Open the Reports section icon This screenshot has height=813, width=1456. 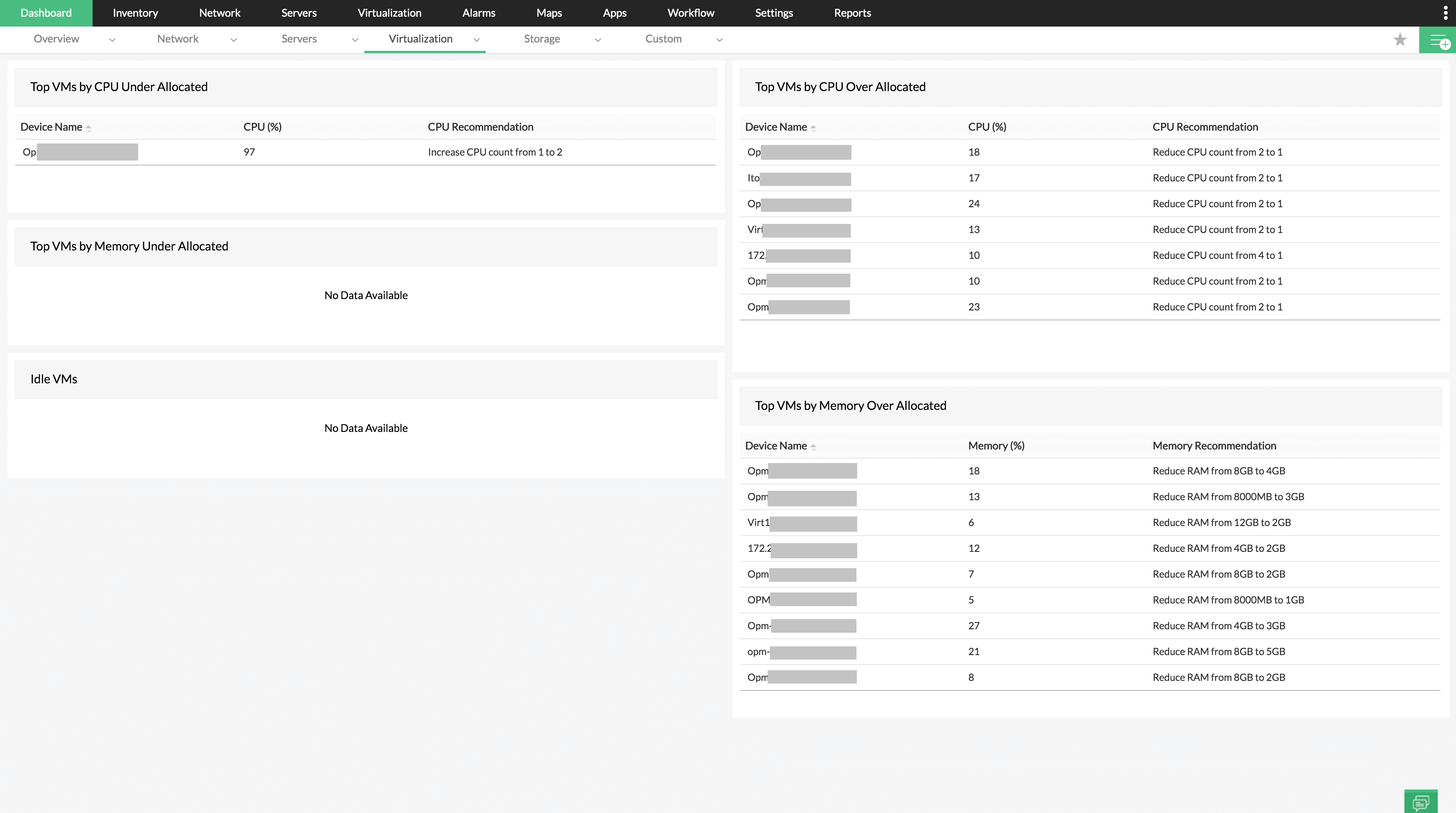pos(852,13)
